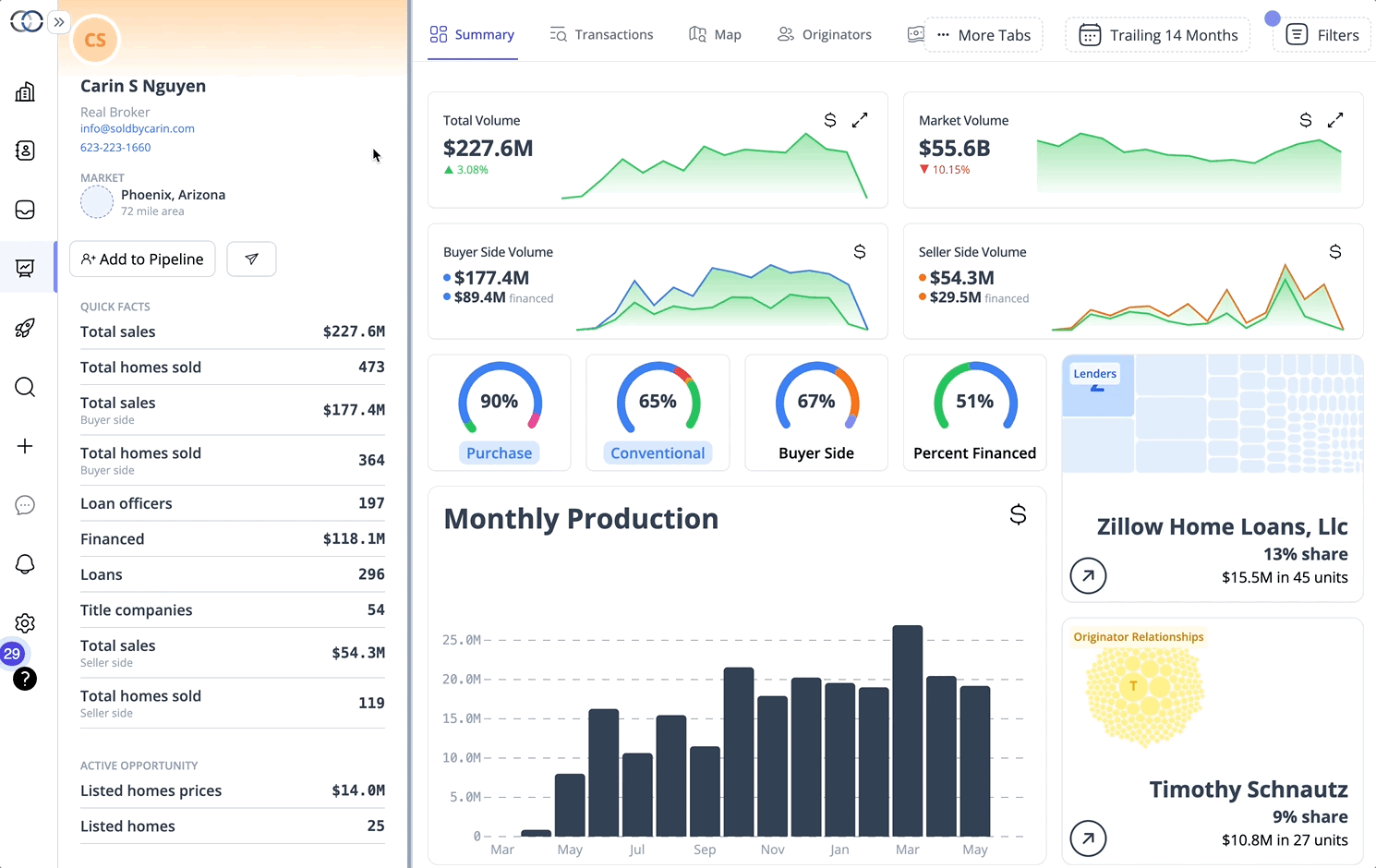Open the contacts address book icon

click(25, 151)
